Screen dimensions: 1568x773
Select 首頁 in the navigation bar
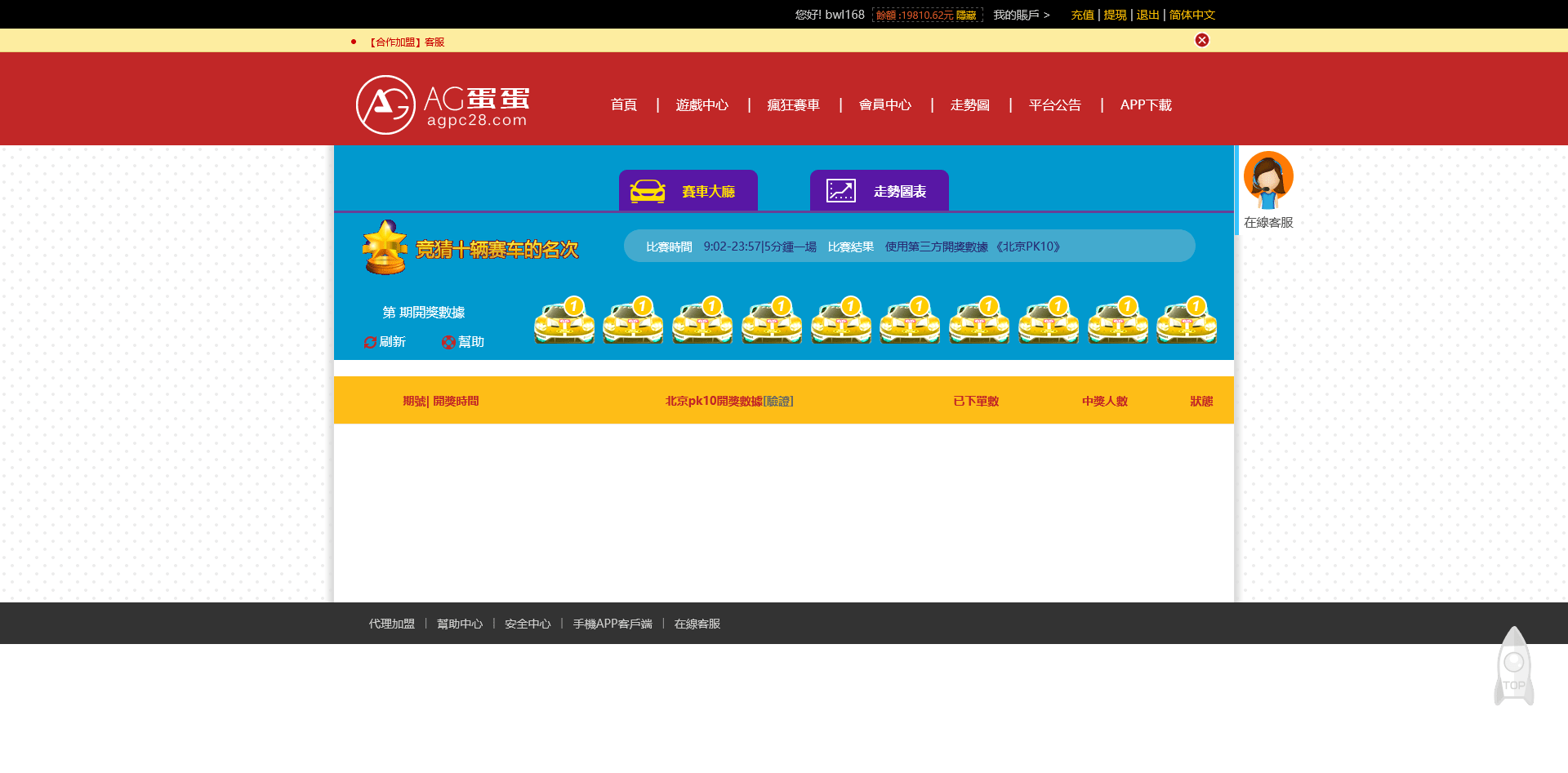[624, 104]
